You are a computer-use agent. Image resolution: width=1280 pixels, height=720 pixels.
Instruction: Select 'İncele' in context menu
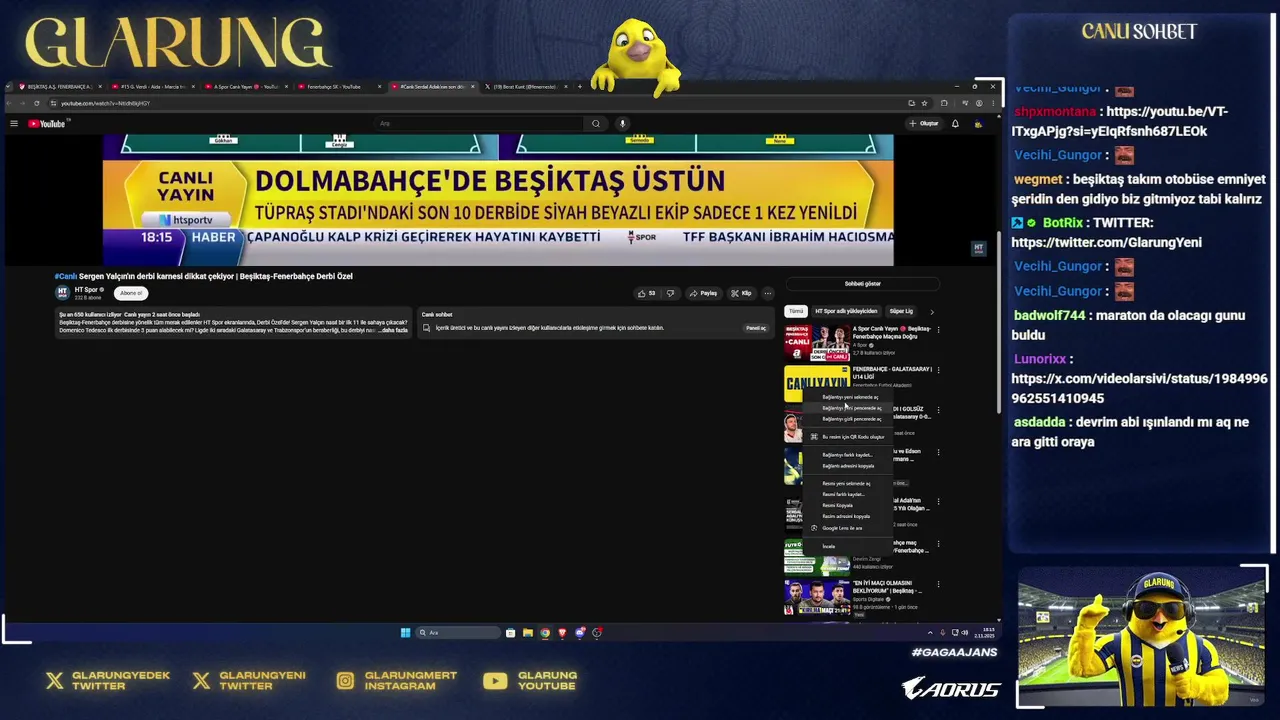coord(850,546)
